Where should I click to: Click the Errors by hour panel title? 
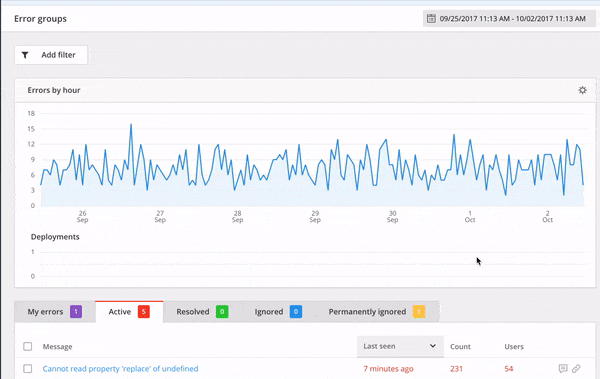coord(54,90)
